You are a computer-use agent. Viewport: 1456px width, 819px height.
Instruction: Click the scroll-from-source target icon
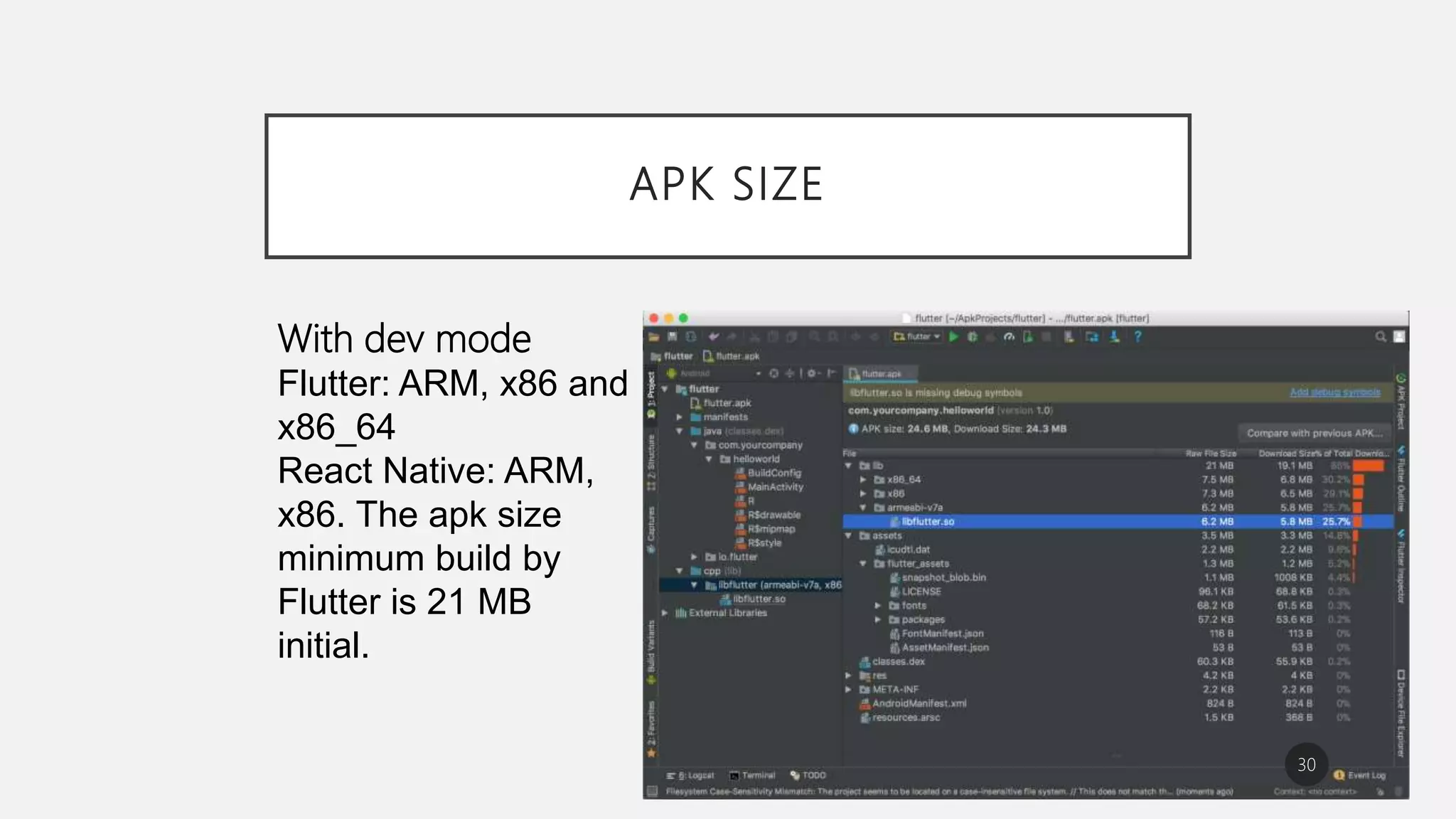coord(773,373)
